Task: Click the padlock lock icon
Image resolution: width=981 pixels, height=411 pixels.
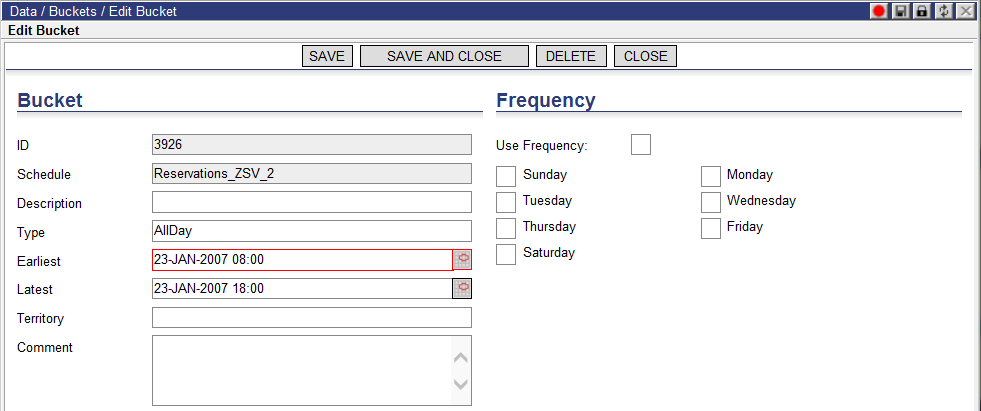Action: pos(921,11)
